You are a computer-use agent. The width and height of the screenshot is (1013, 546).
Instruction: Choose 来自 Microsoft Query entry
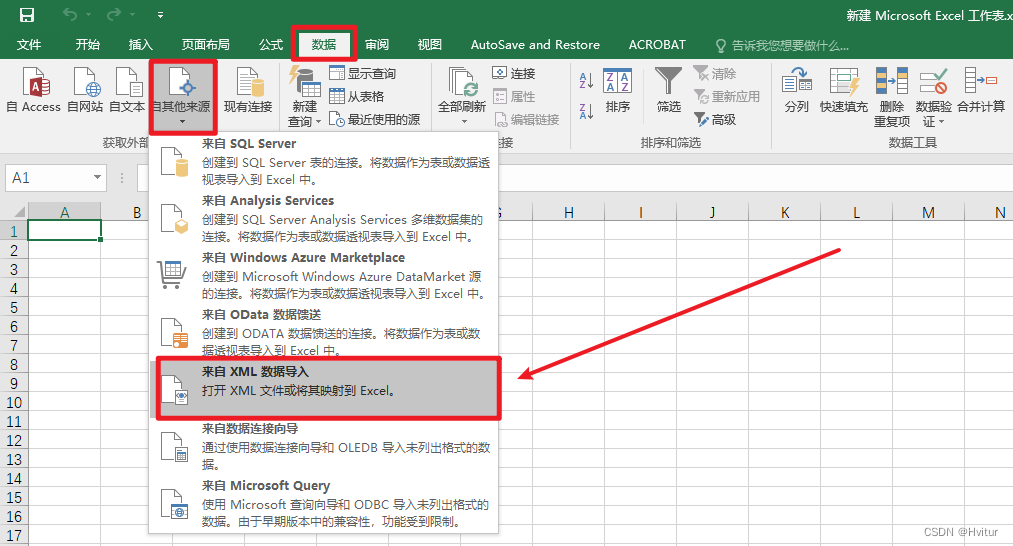coord(324,503)
